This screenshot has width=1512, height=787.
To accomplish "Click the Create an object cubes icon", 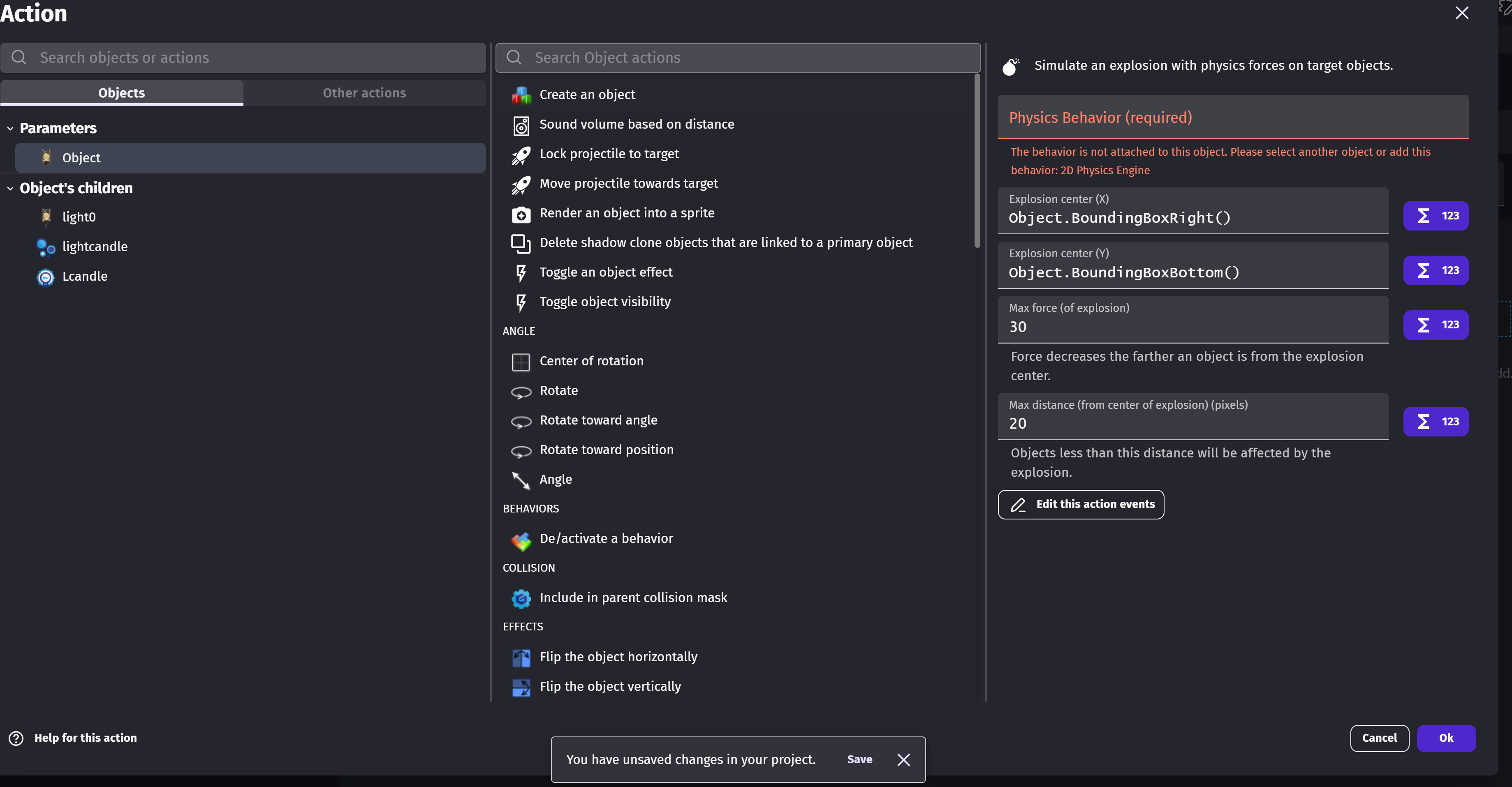I will pyautogui.click(x=521, y=95).
